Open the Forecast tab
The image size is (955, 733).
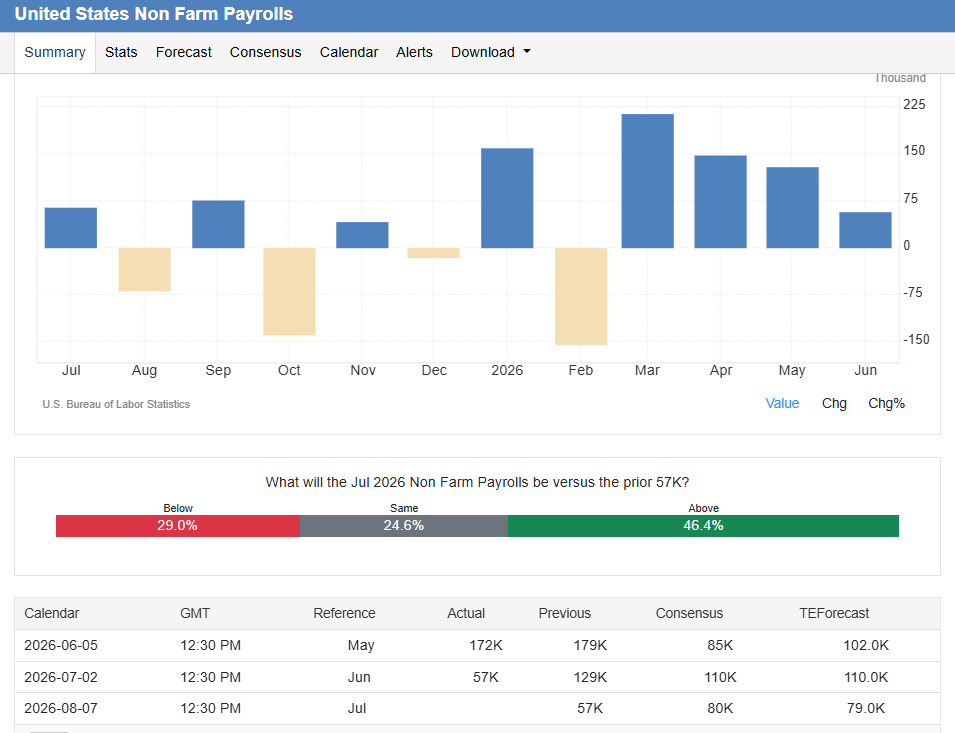tap(183, 52)
